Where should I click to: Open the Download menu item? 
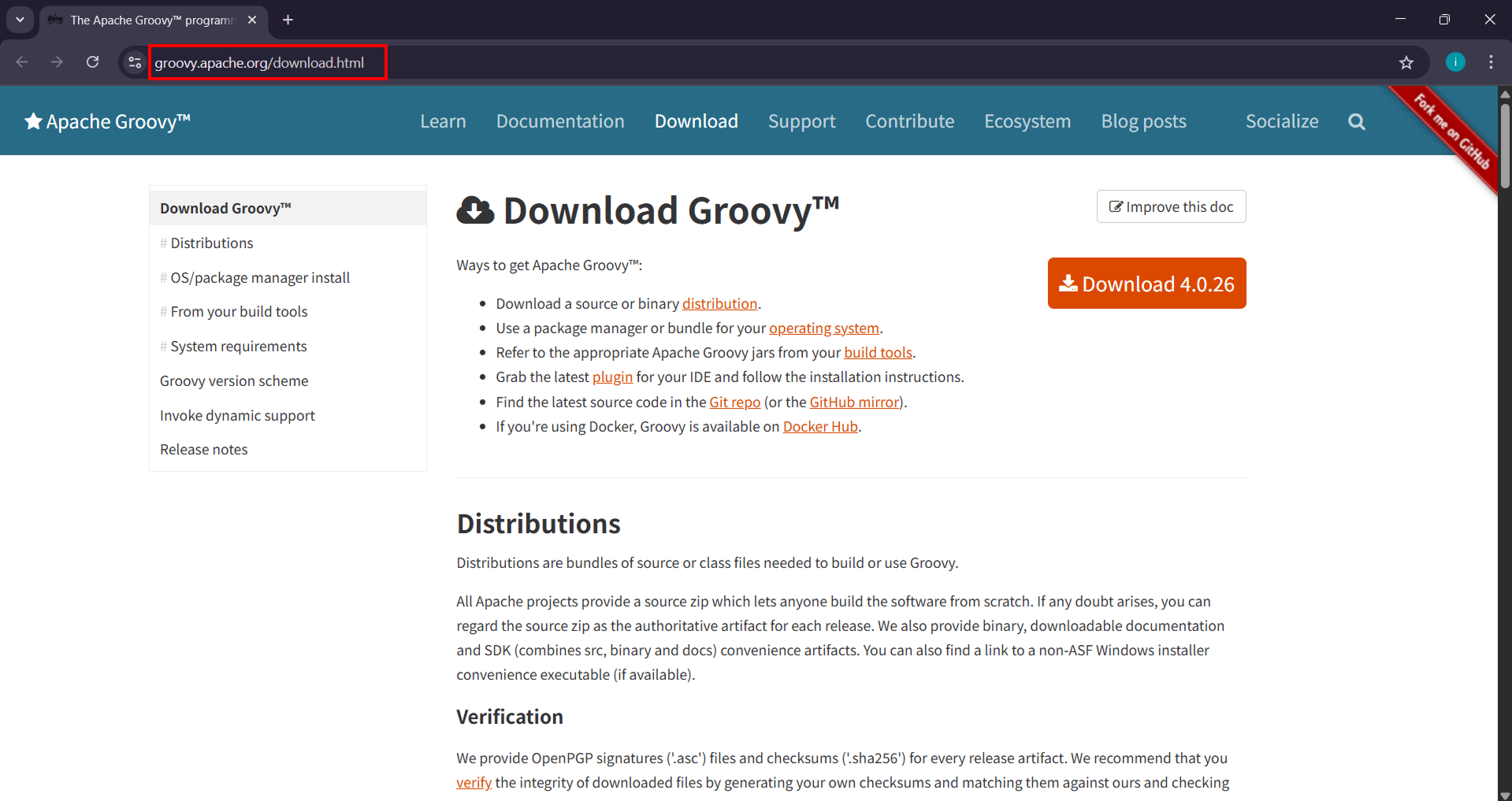click(x=697, y=121)
